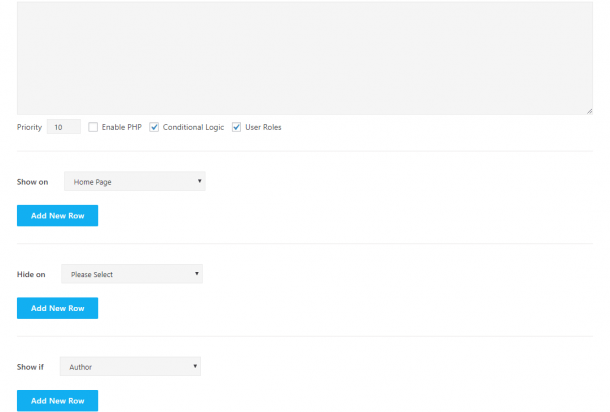Uncheck the Conditional Logic checkbox
Screen dimensions: 610x412
click(154, 128)
